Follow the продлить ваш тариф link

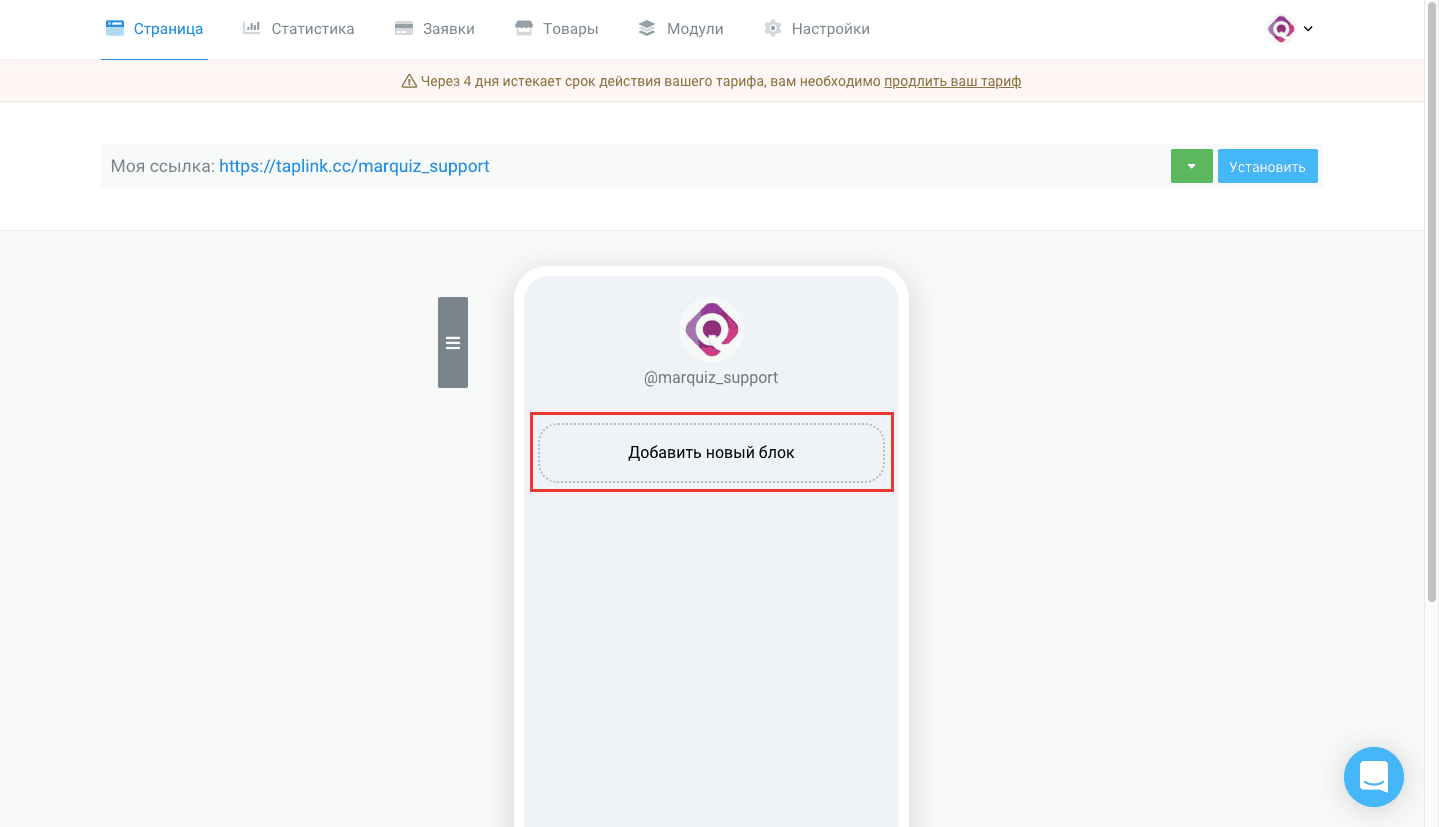952,81
